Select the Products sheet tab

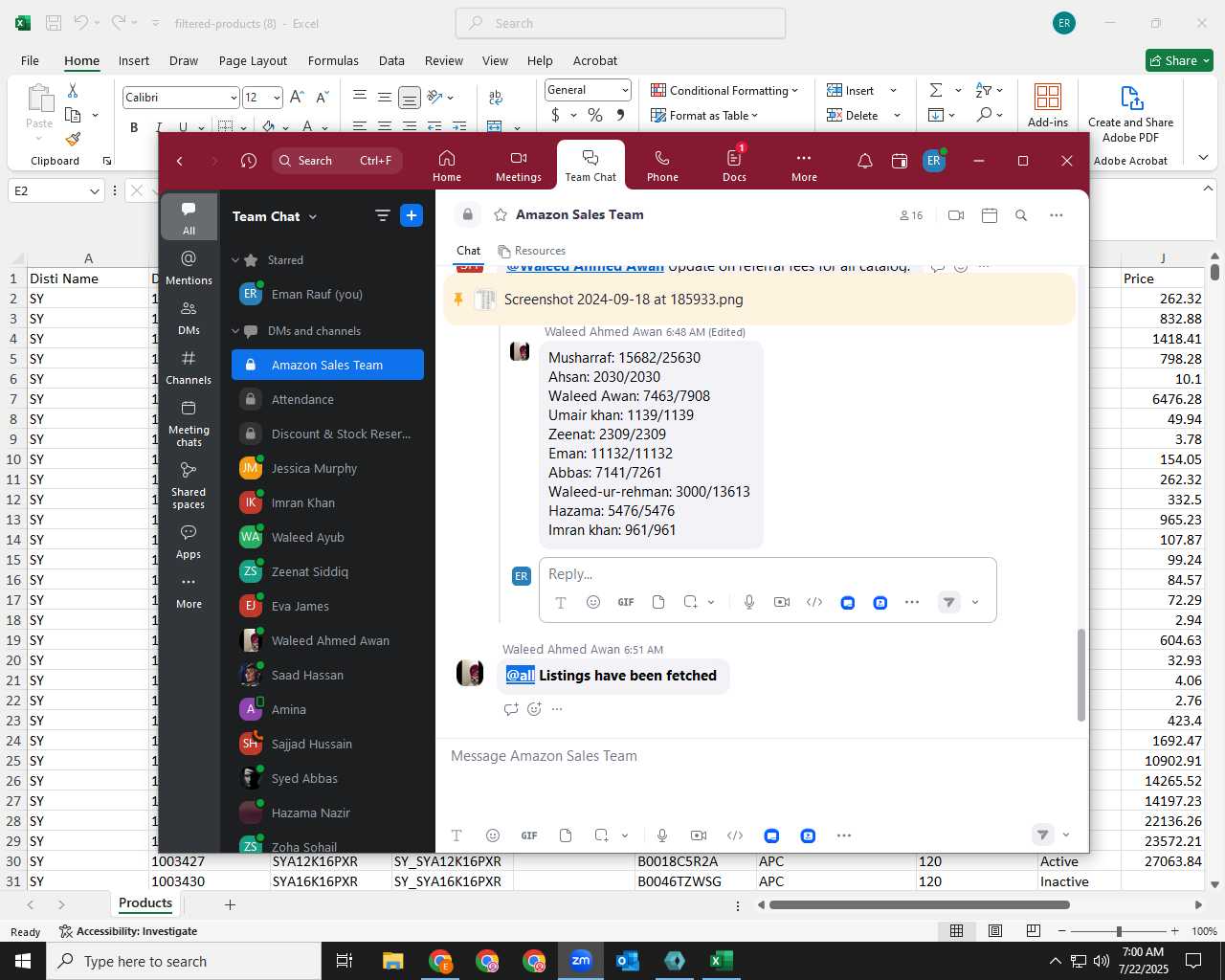pyautogui.click(x=145, y=903)
